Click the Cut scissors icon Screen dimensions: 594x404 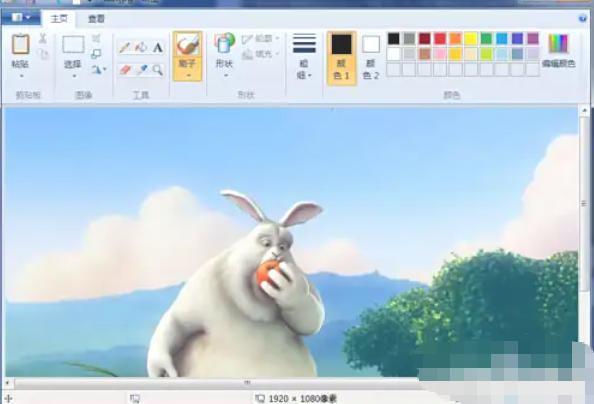(43, 38)
